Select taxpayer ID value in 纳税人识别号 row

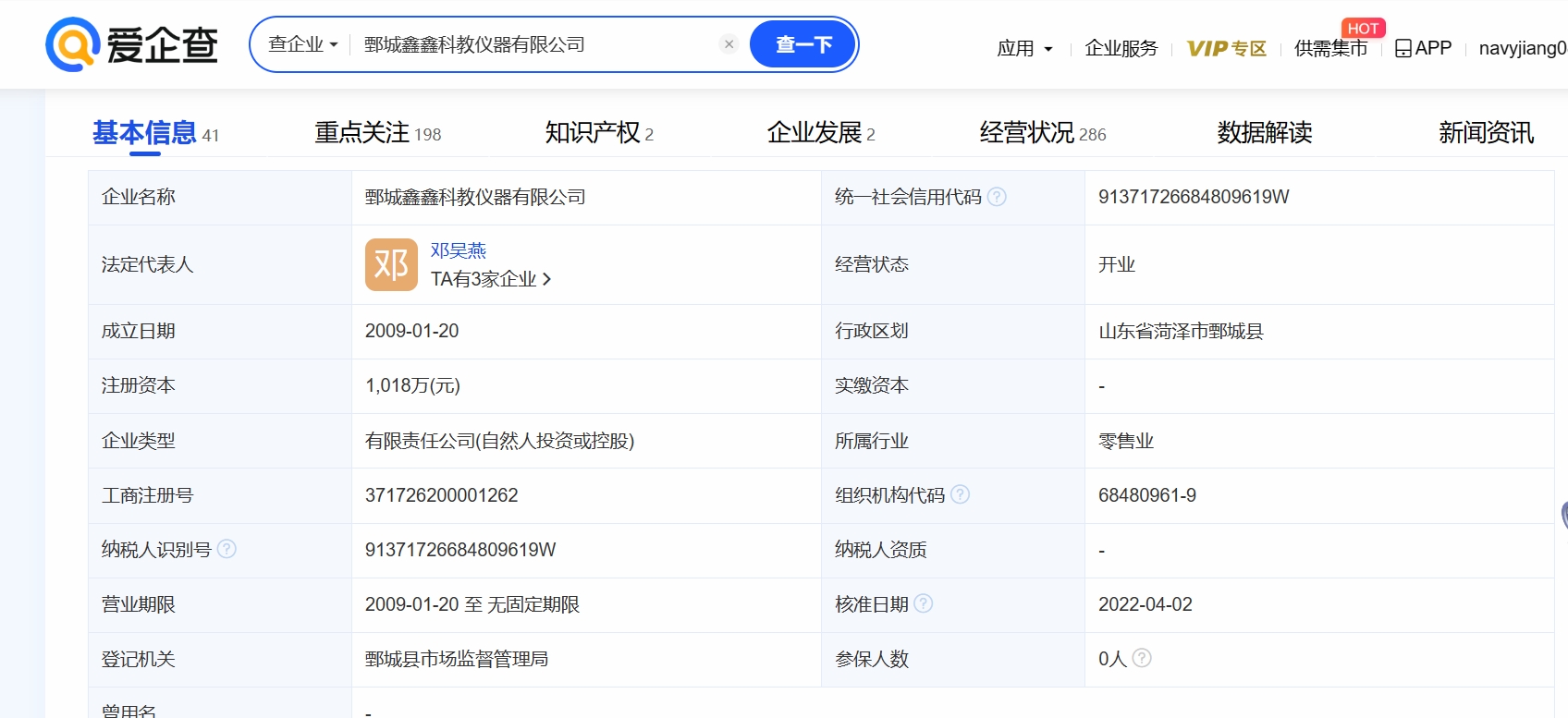point(460,550)
